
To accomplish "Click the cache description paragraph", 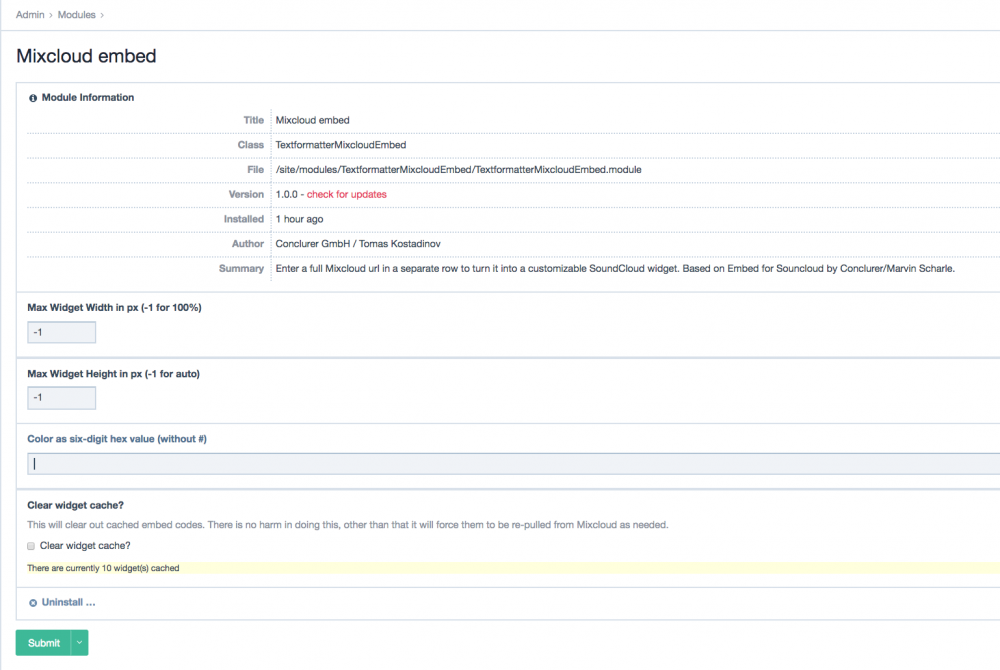I will tap(348, 525).
